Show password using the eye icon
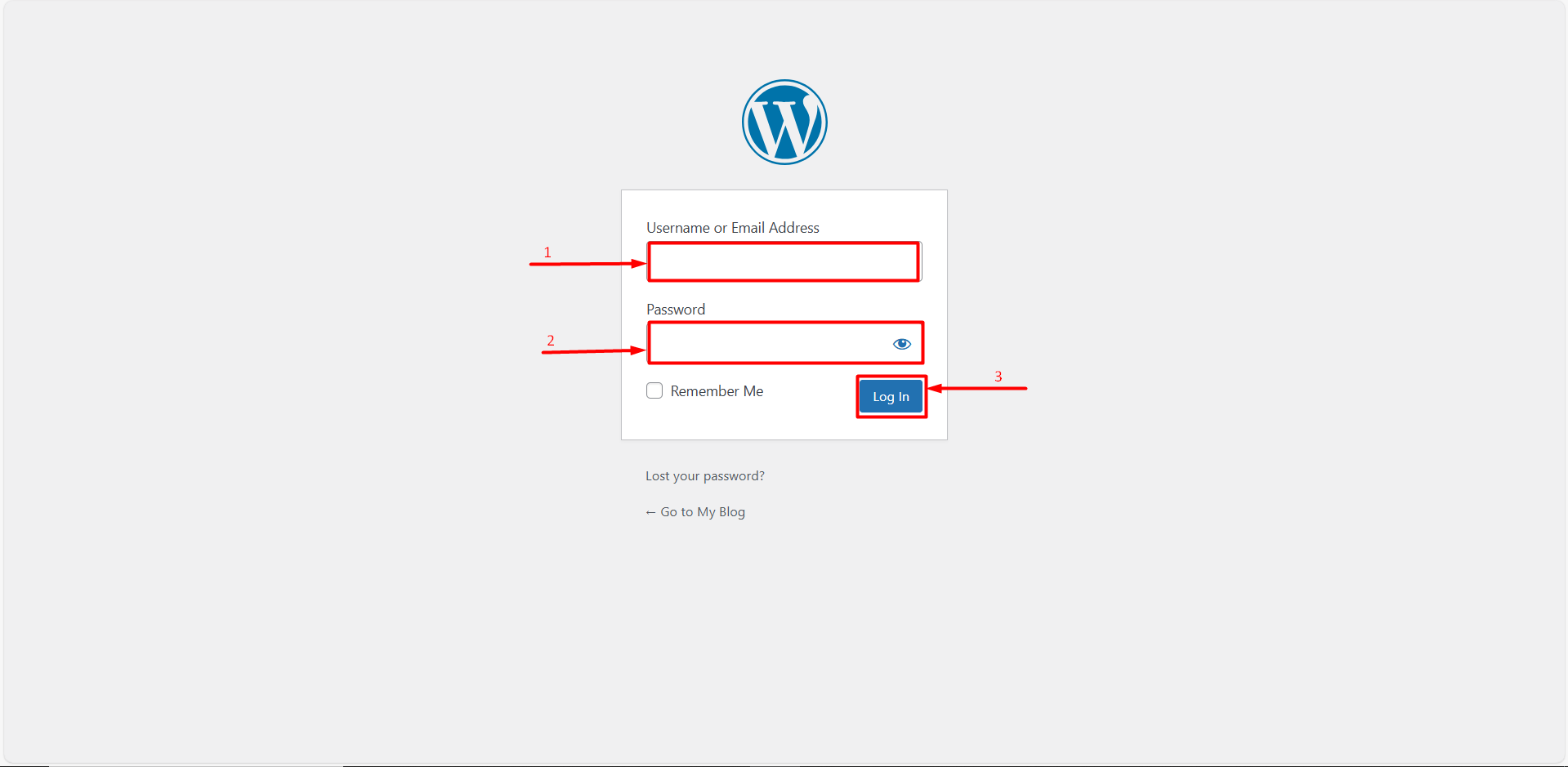This screenshot has width=1568, height=767. click(x=902, y=344)
